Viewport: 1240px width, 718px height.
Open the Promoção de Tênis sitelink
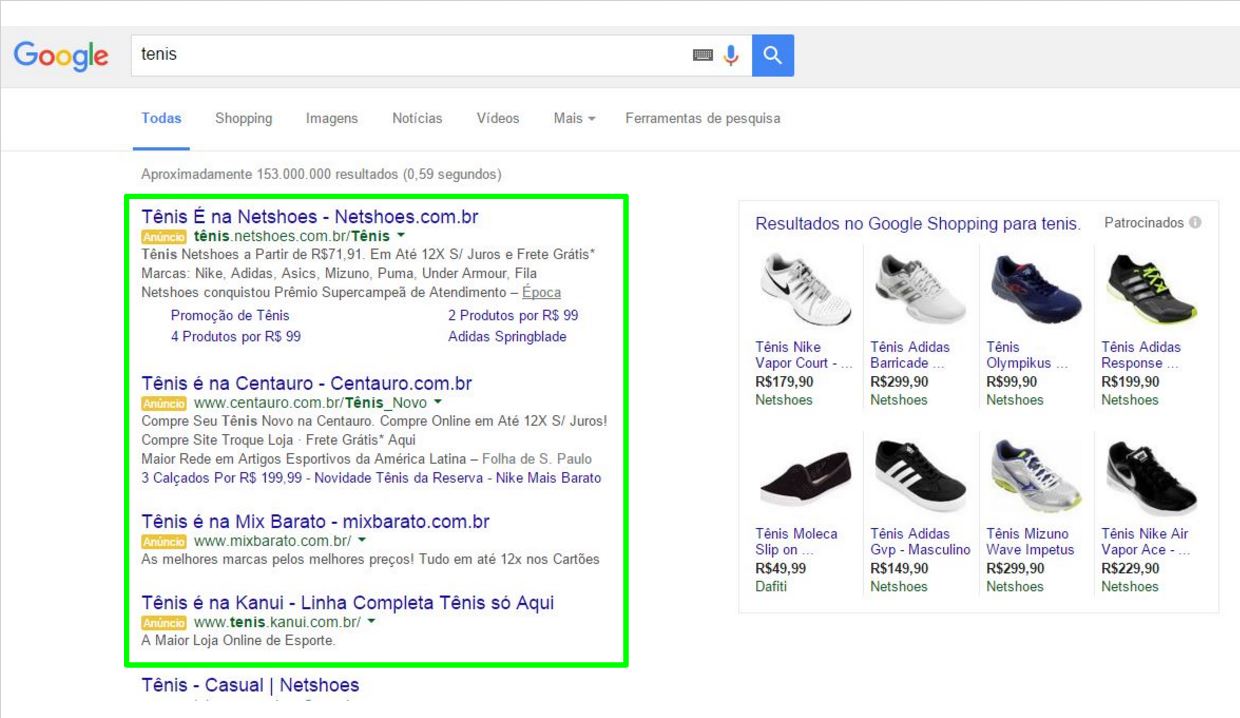coord(230,315)
